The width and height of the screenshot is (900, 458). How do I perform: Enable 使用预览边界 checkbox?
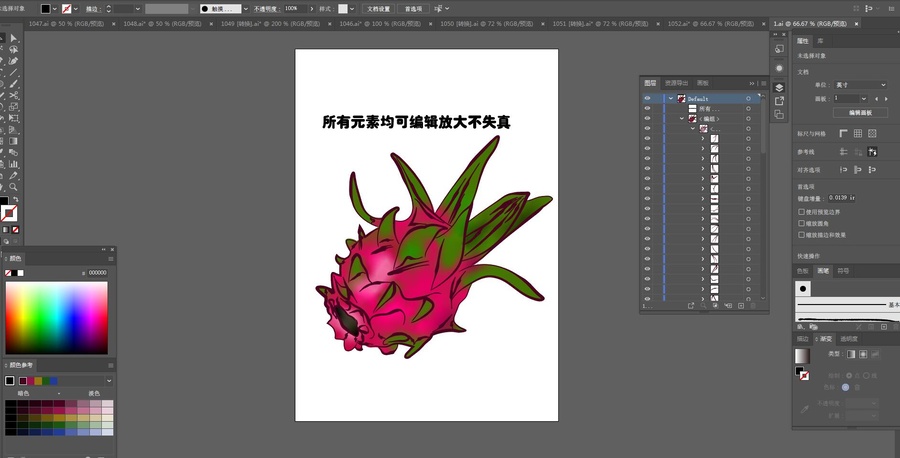tap(801, 212)
